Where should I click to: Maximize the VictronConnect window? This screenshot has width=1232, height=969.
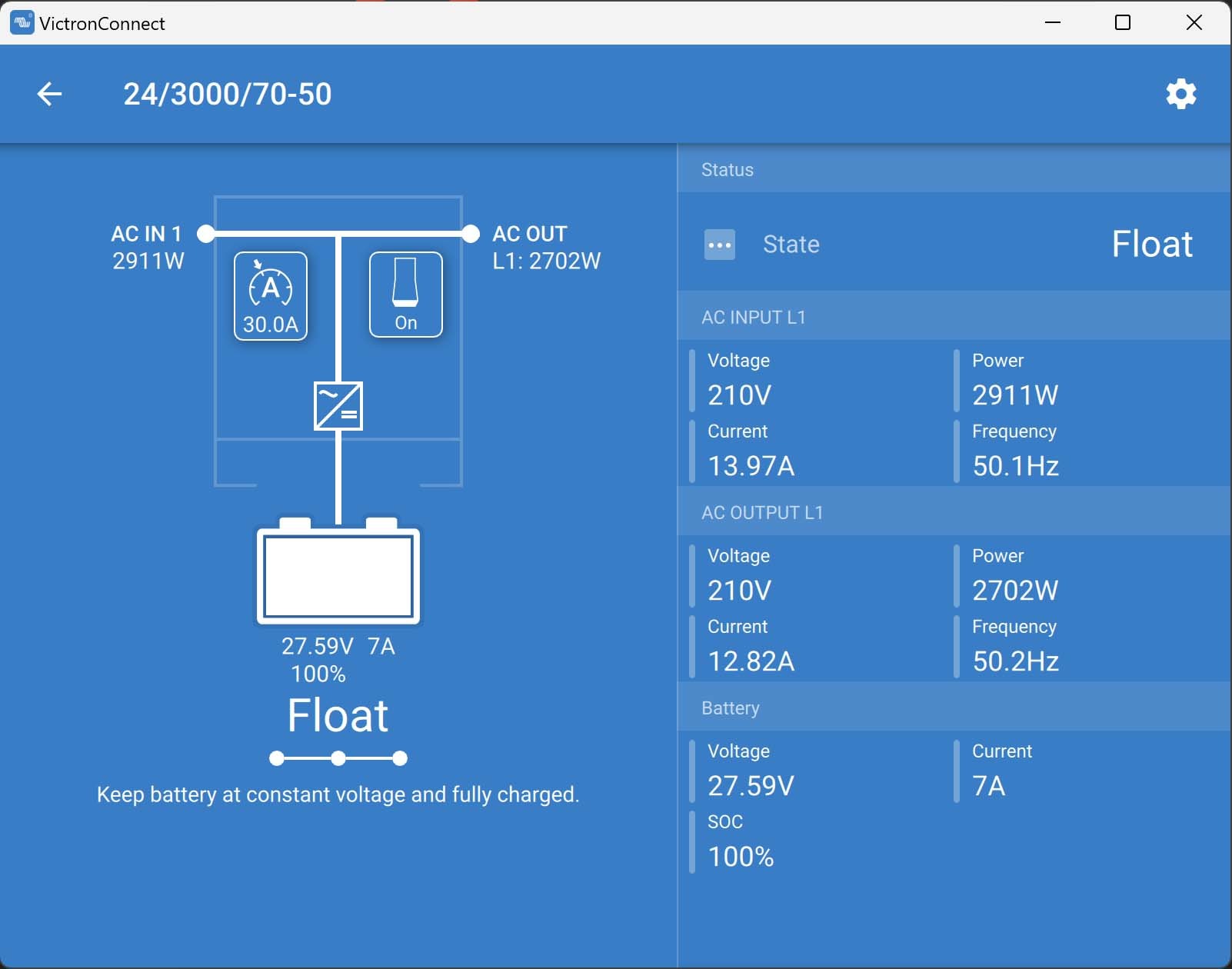tap(1123, 23)
